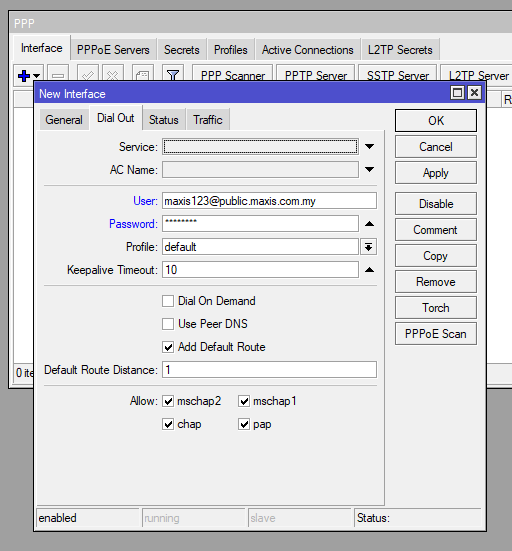Click PPTP Server button in PPP toolbar

point(316,73)
